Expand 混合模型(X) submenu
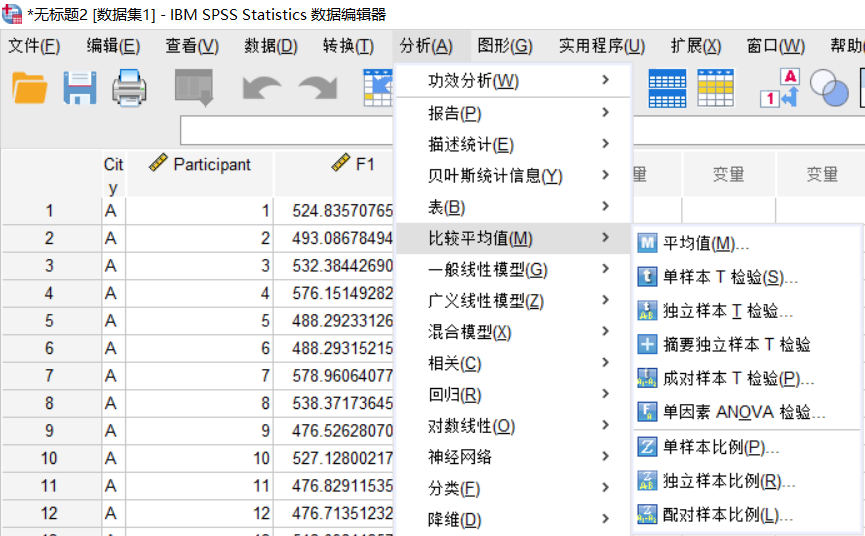 (513, 332)
